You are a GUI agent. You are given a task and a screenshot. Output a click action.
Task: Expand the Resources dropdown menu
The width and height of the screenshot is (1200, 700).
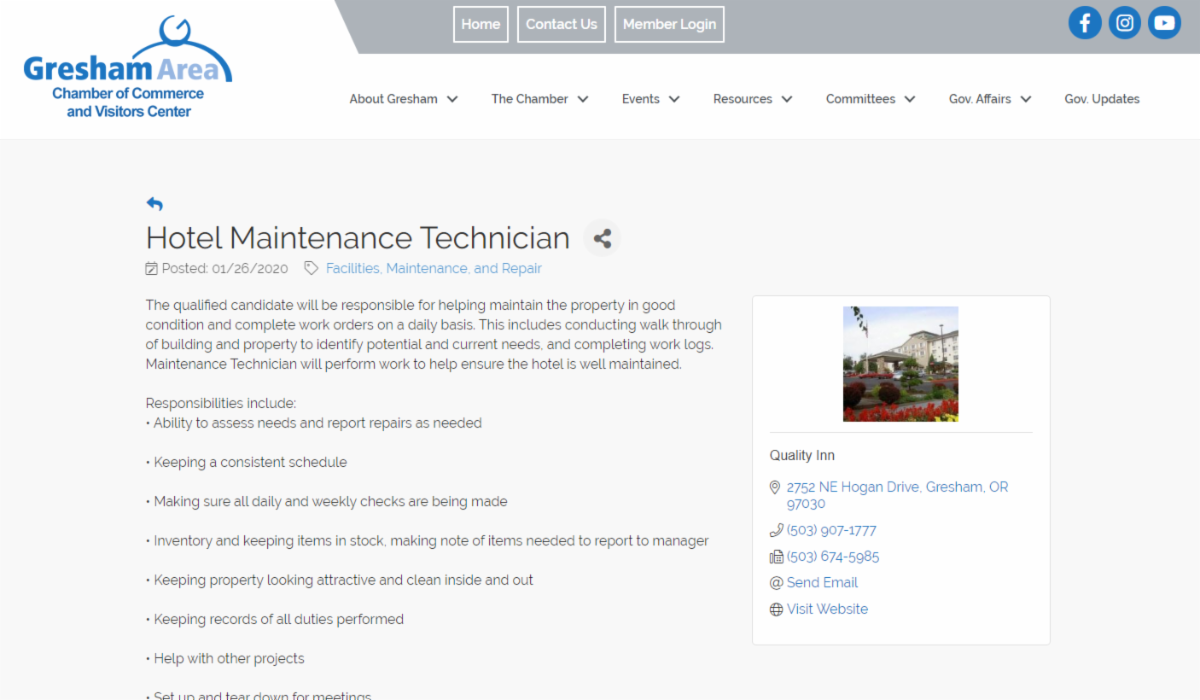pyautogui.click(x=752, y=99)
